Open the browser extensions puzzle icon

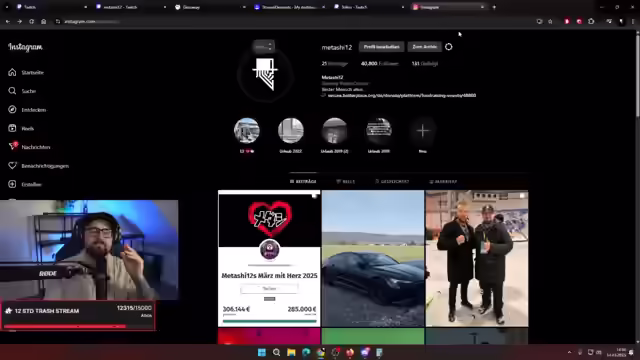click(591, 21)
